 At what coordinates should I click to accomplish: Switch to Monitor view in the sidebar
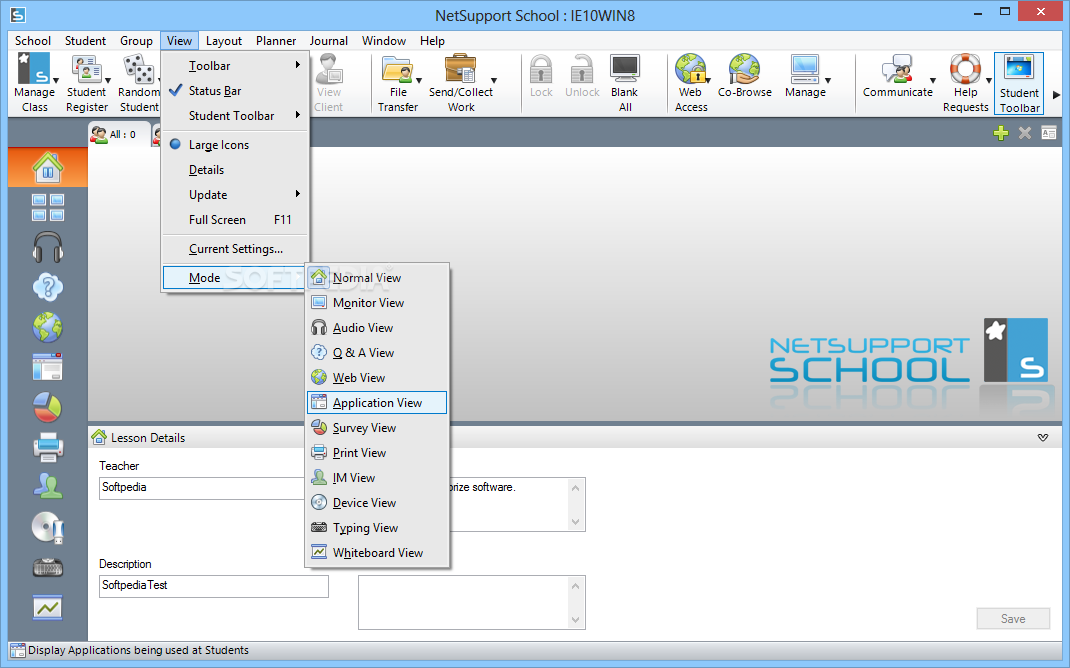point(48,207)
